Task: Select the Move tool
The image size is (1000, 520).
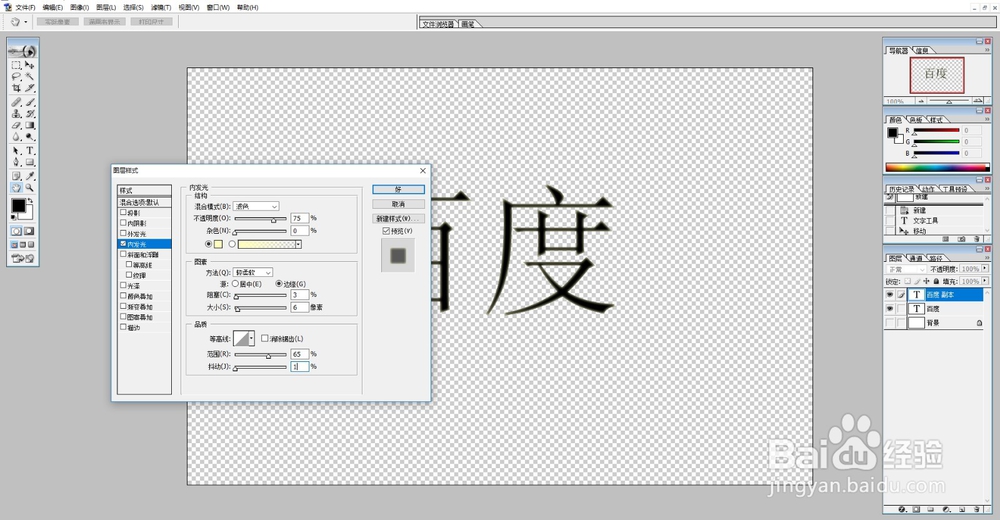Action: tap(29, 65)
